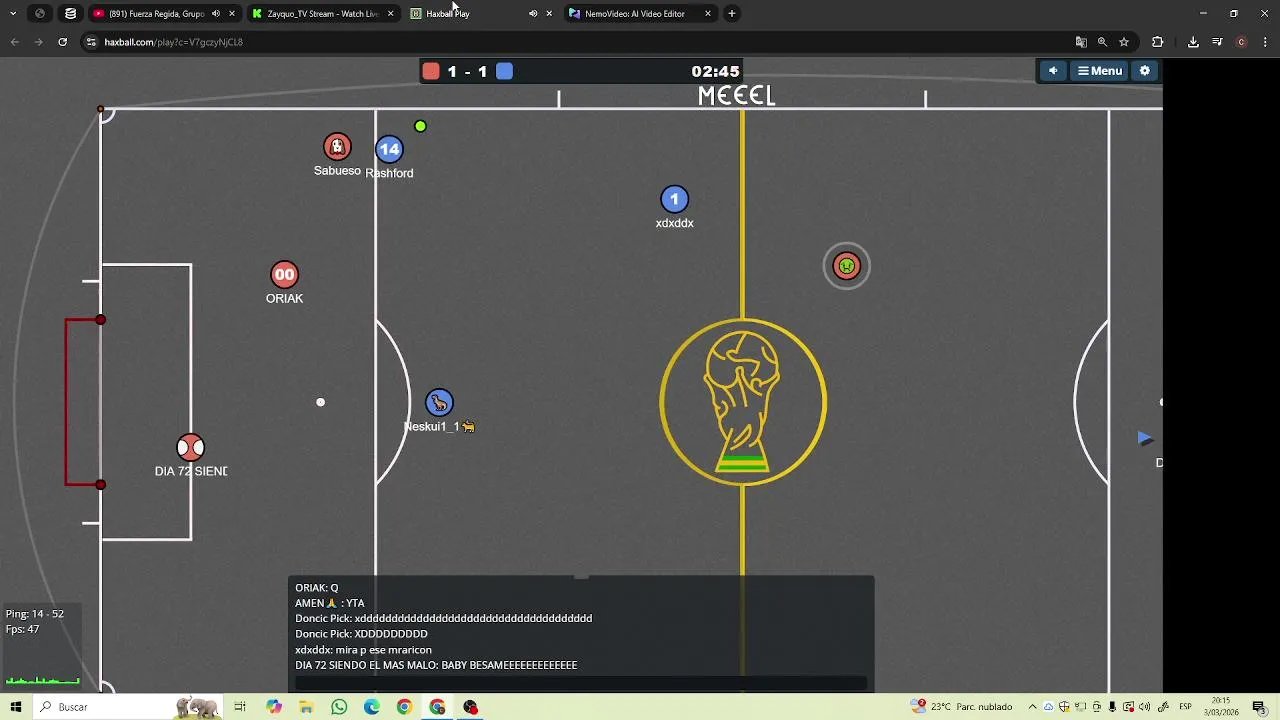Open Microsoft Edge from the taskbar
Image resolution: width=1280 pixels, height=720 pixels.
[372, 707]
